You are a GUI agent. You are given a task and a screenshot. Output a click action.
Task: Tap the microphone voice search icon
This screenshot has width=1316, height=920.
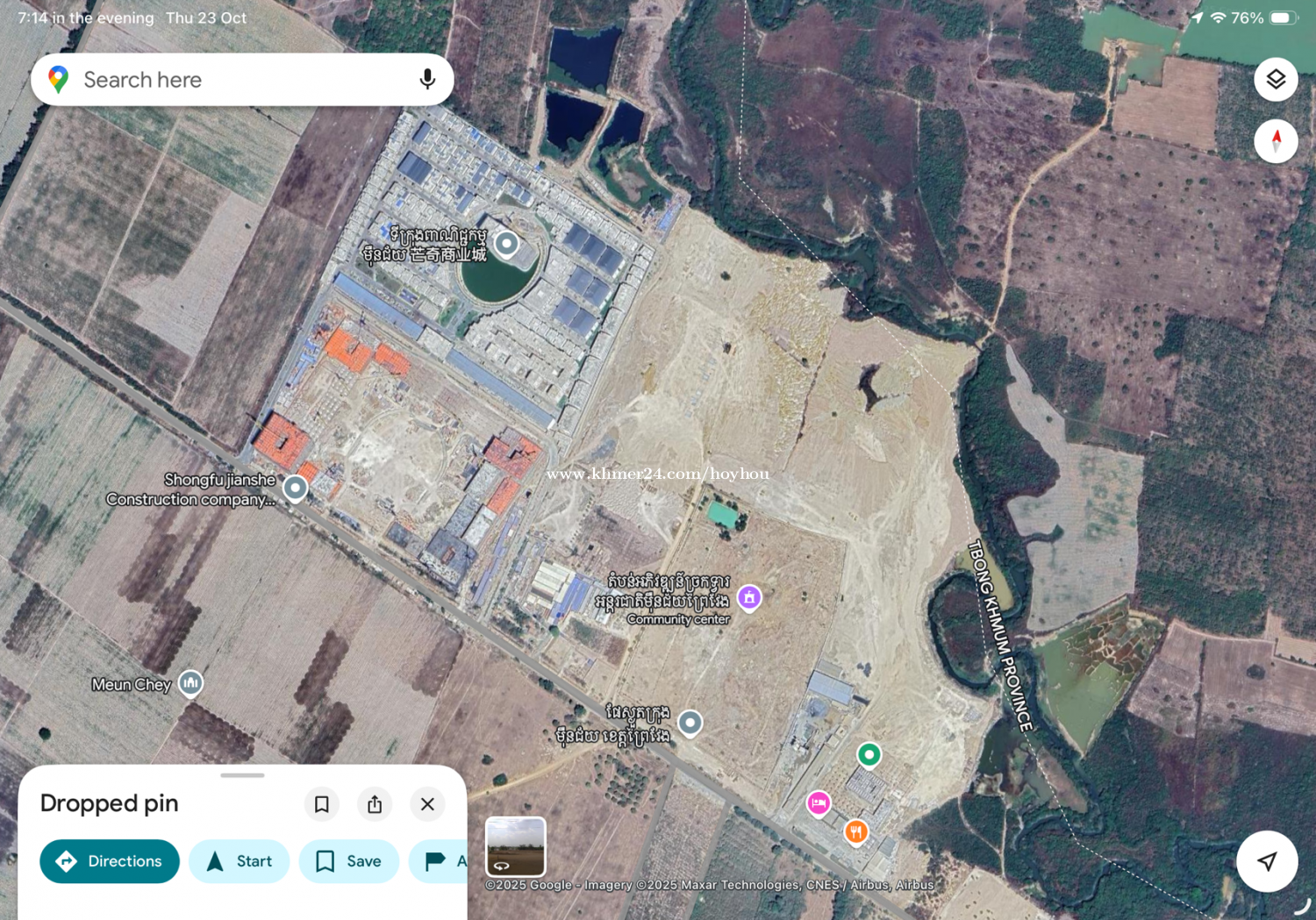point(427,80)
